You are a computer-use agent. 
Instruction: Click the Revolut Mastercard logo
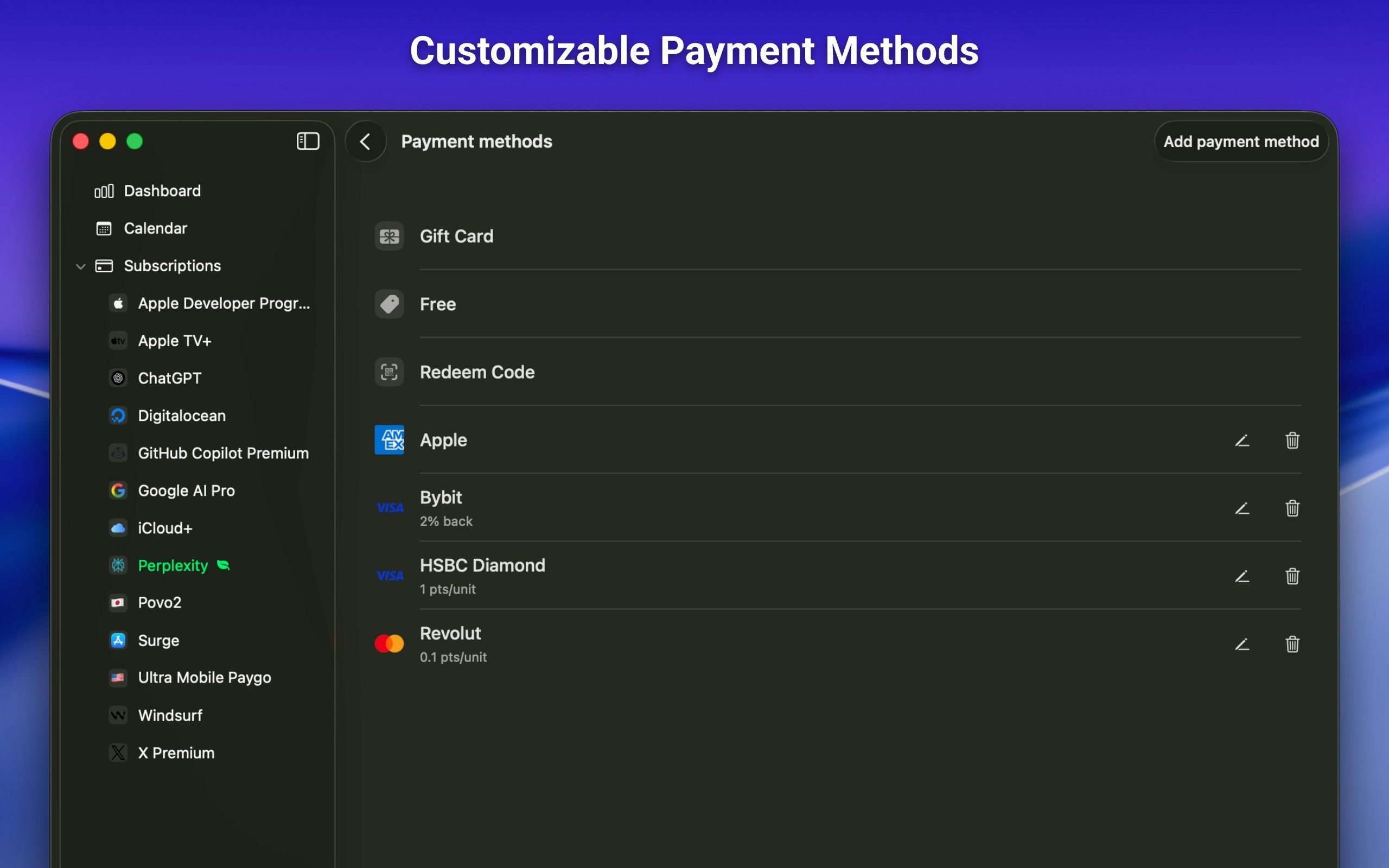tap(389, 643)
